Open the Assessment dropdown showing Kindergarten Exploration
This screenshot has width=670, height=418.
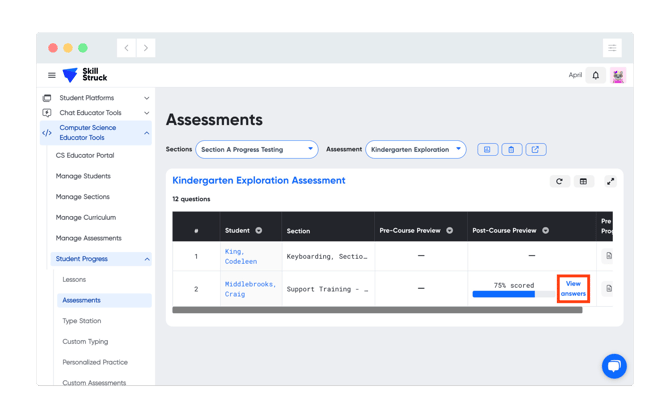click(415, 150)
